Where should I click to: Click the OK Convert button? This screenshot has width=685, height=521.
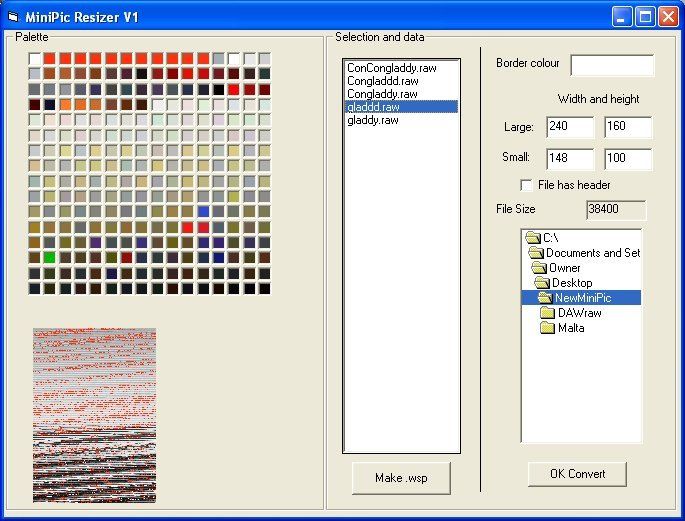click(577, 474)
